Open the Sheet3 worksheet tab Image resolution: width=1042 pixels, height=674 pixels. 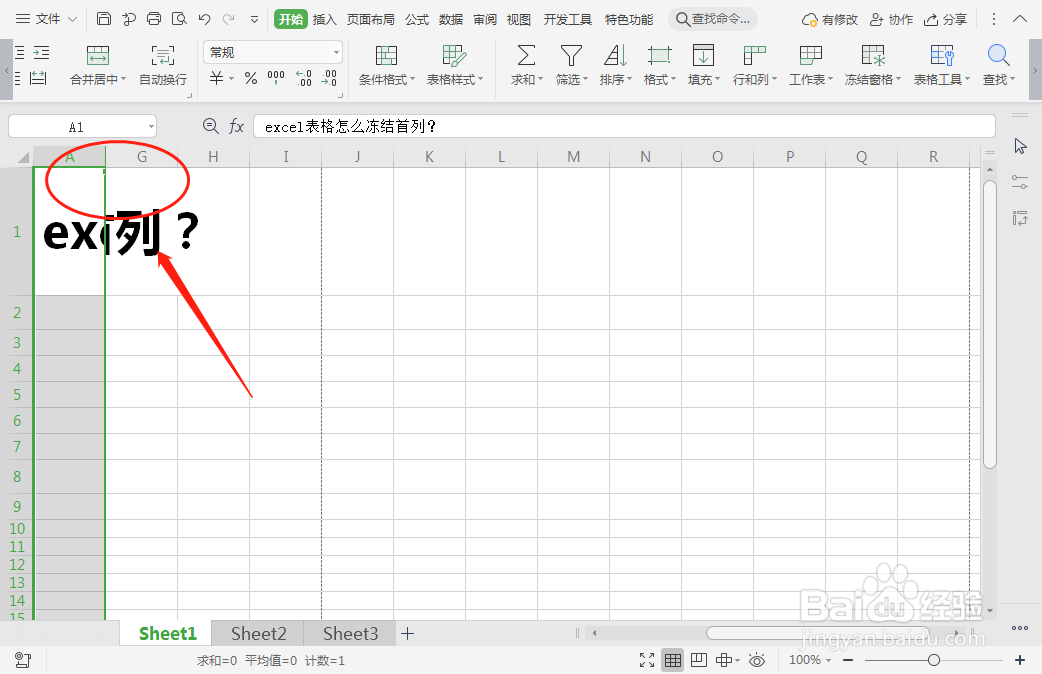pos(350,633)
